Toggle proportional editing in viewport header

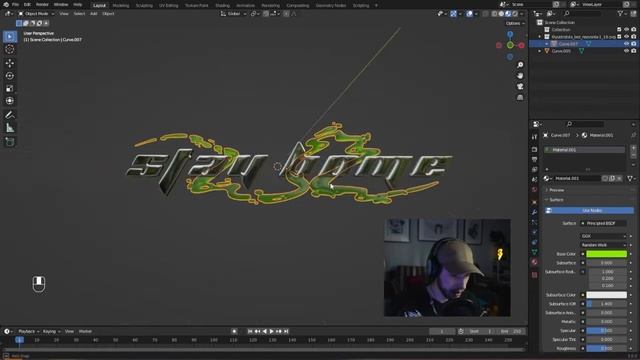click(x=286, y=14)
